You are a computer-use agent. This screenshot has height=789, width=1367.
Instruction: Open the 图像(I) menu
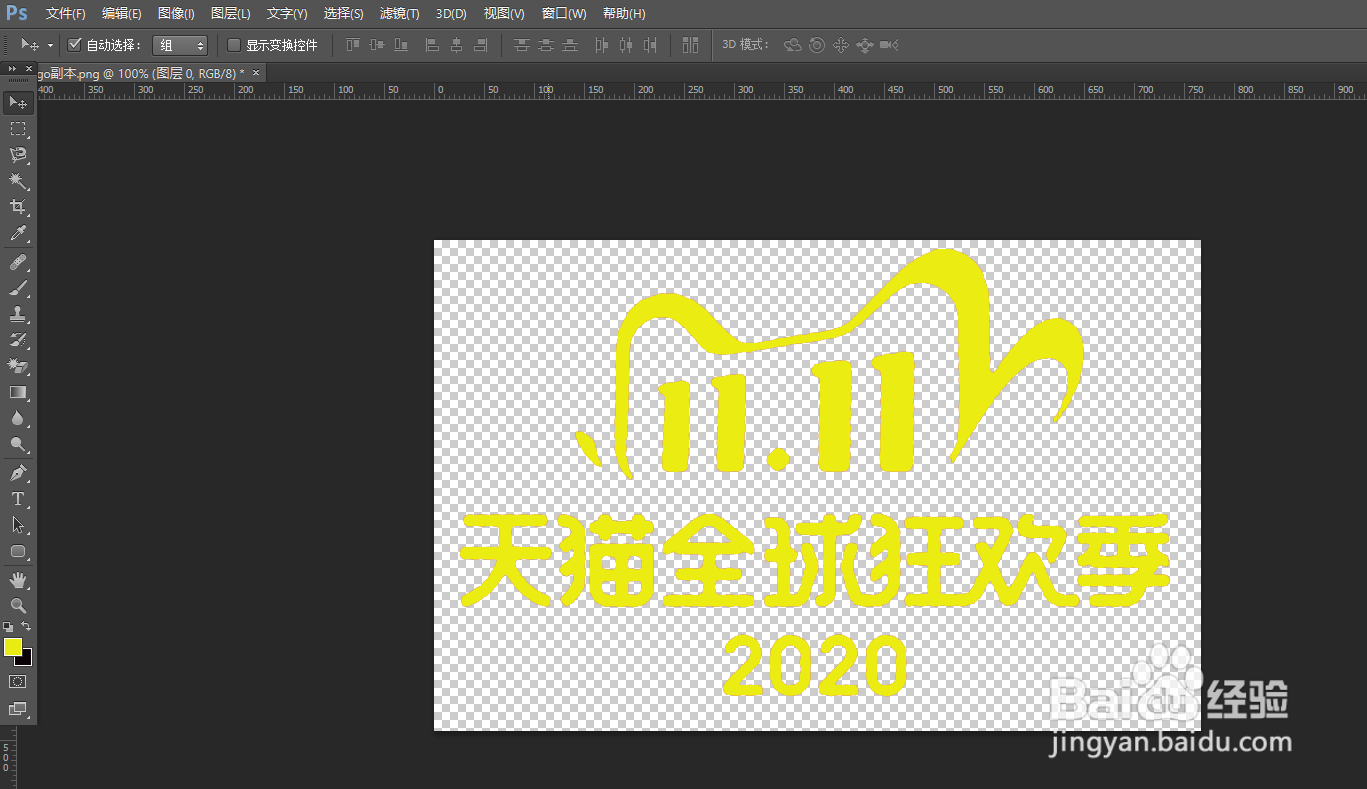[x=176, y=14]
